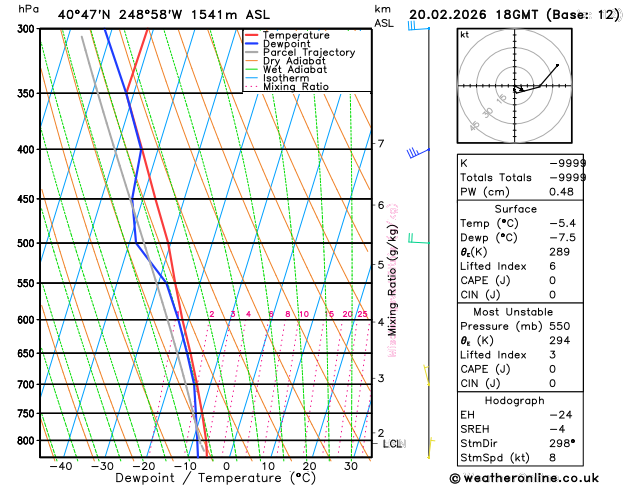Open the weatheronline.co.uk copyright link

click(x=537, y=477)
